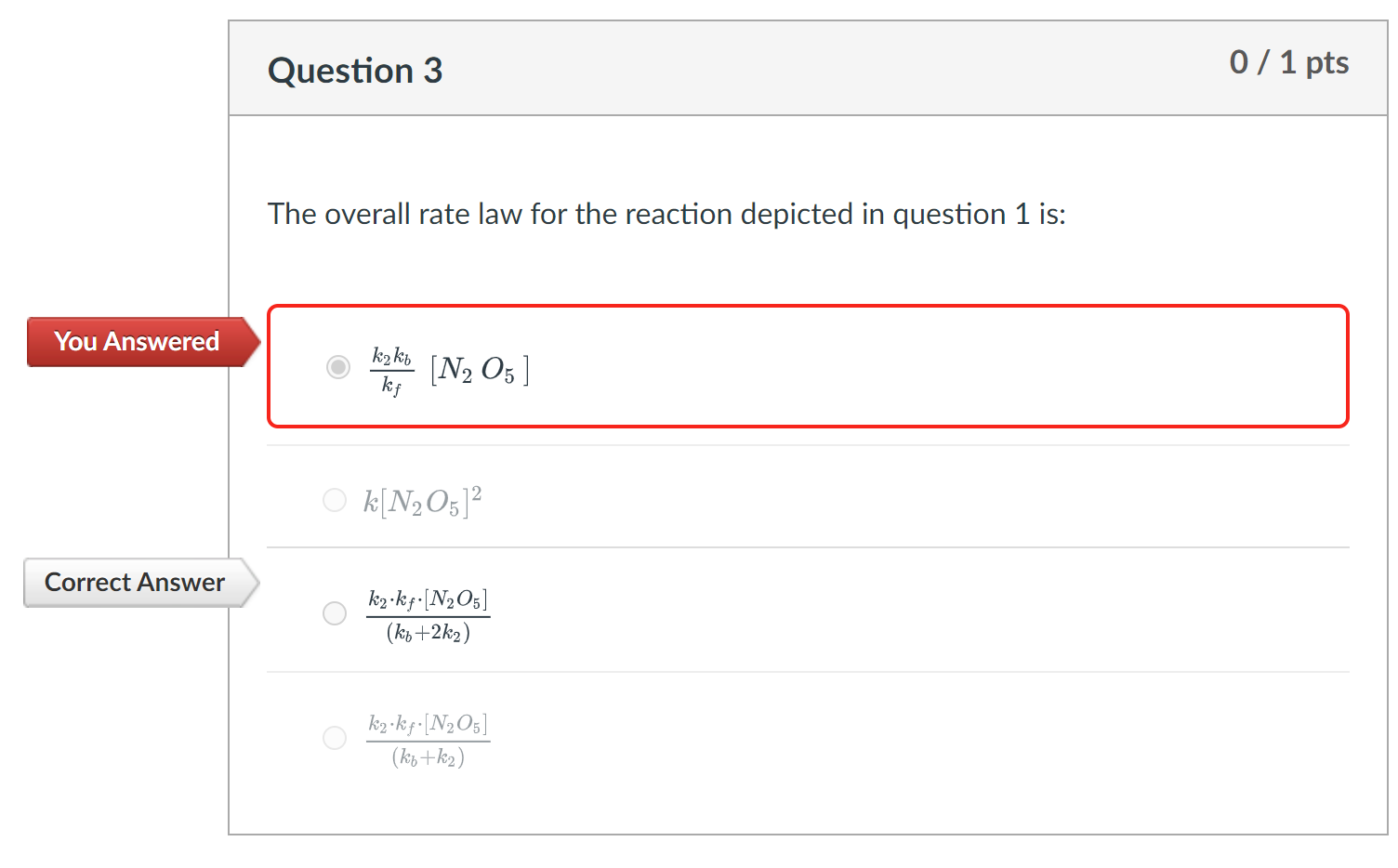The width and height of the screenshot is (1398, 868).
Task: Click the question prompt text
Action: point(667,214)
